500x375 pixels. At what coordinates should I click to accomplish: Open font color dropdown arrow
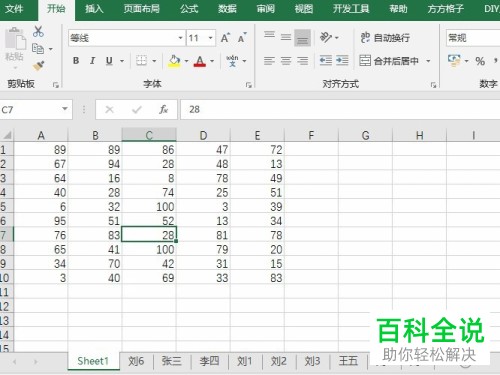[212, 61]
